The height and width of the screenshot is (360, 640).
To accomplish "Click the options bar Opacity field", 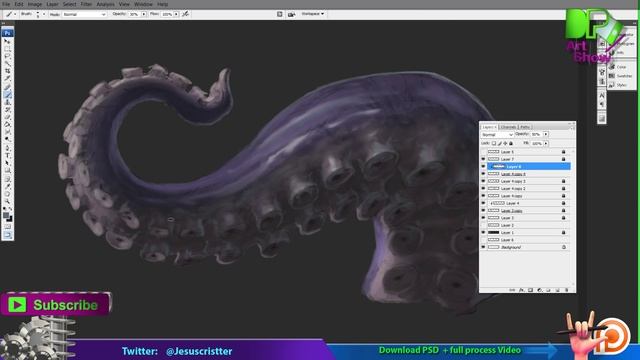I will click(x=134, y=14).
